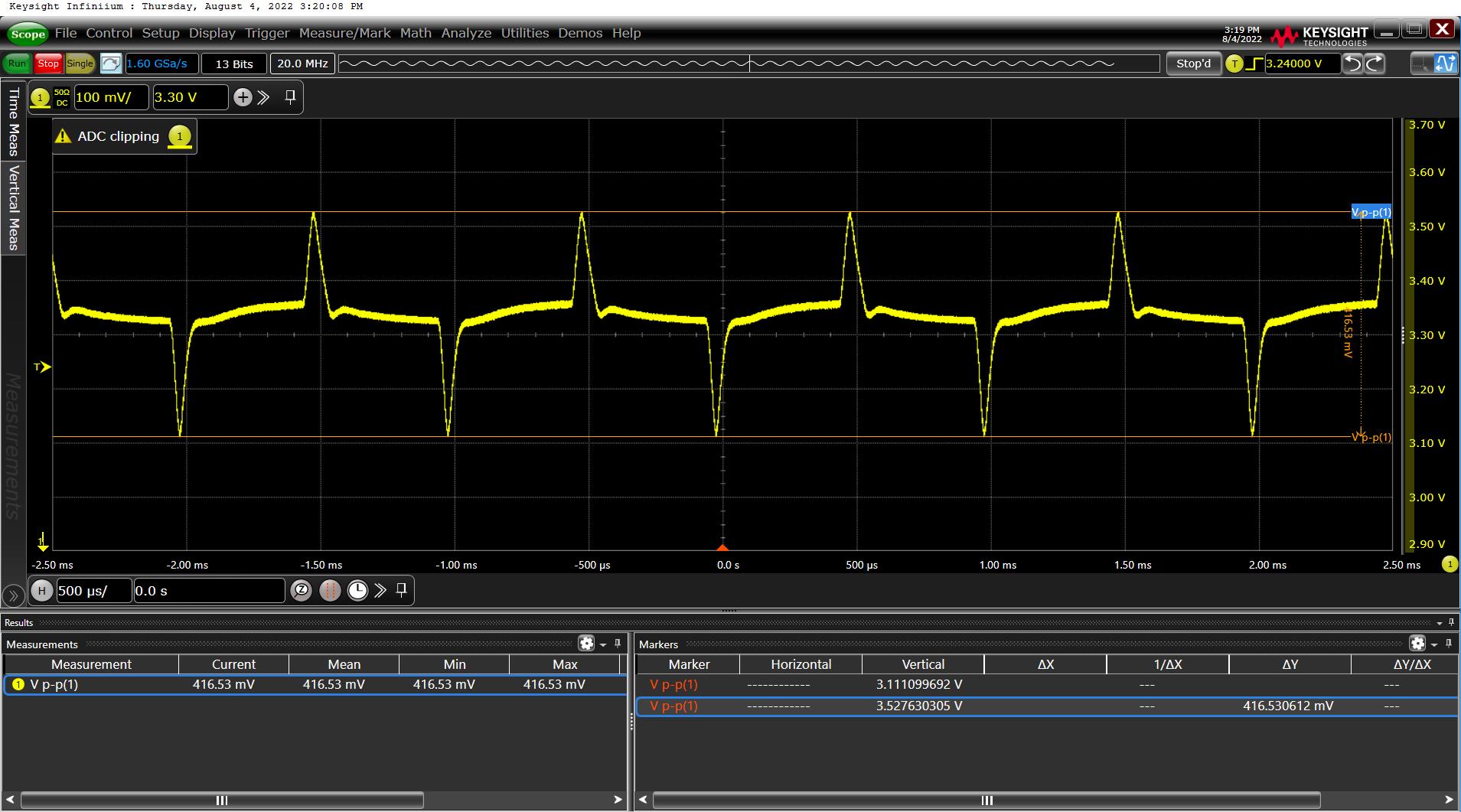Click the channel 1 badge in ADC clipping notice
This screenshot has width=1461, height=812.
click(x=180, y=136)
